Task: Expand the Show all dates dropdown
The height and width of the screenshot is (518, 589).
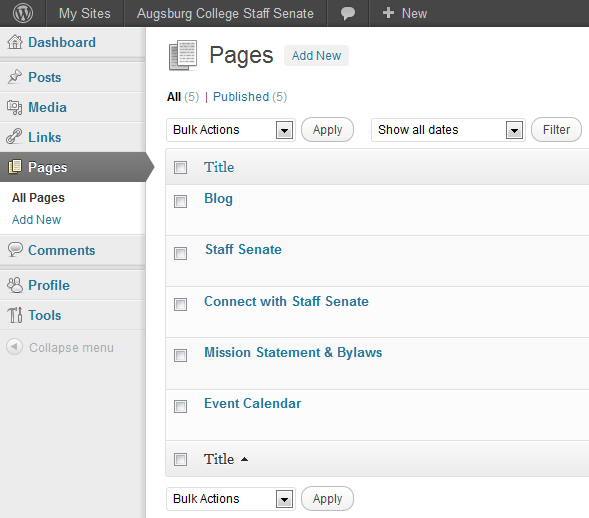Action: pos(448,130)
